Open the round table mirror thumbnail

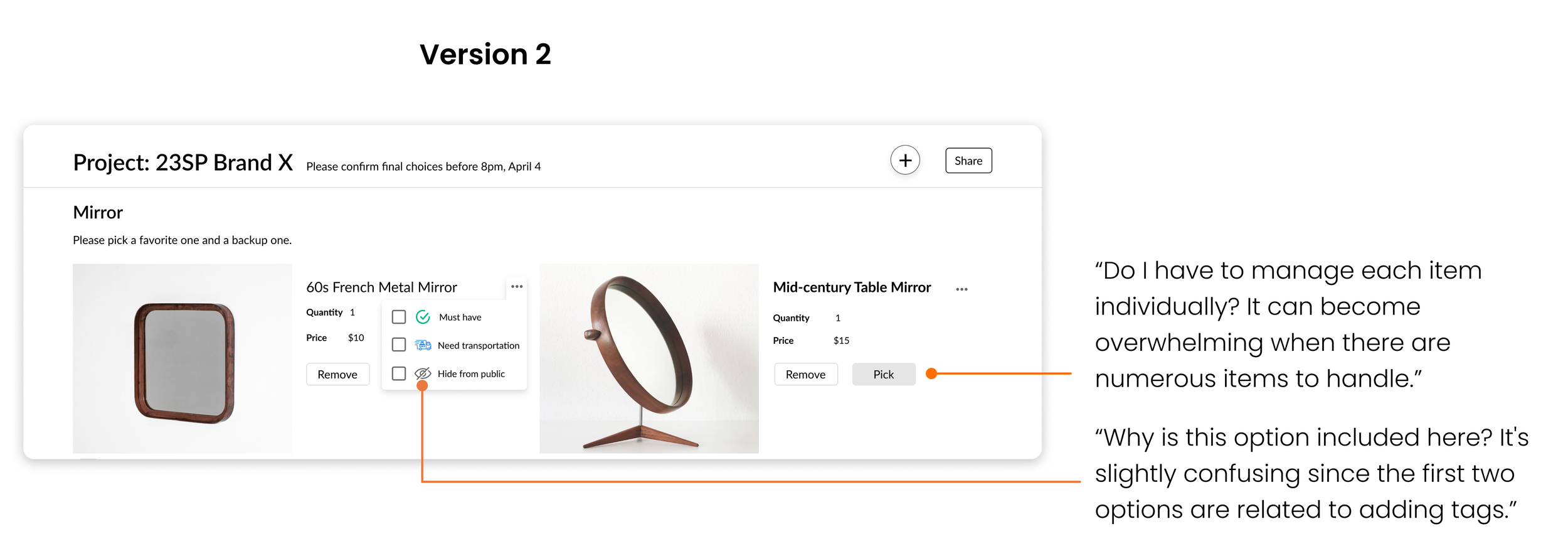(649, 358)
